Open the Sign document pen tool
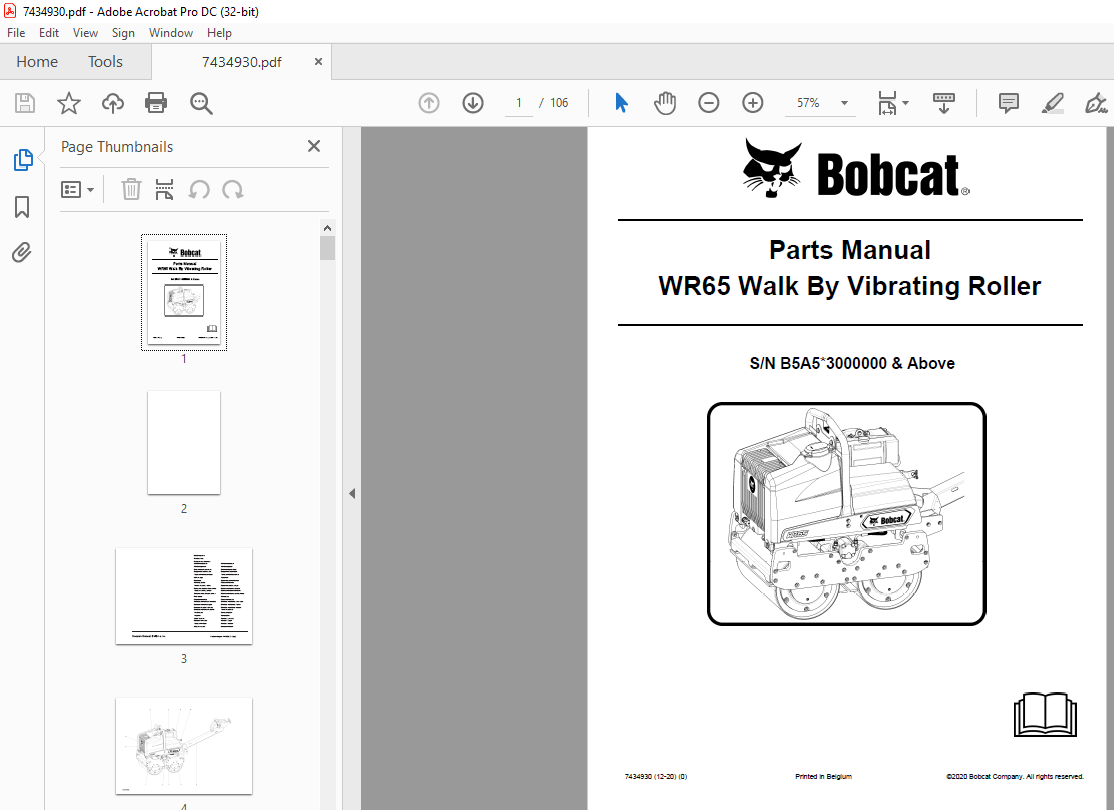This screenshot has width=1114, height=810. coord(1096,103)
